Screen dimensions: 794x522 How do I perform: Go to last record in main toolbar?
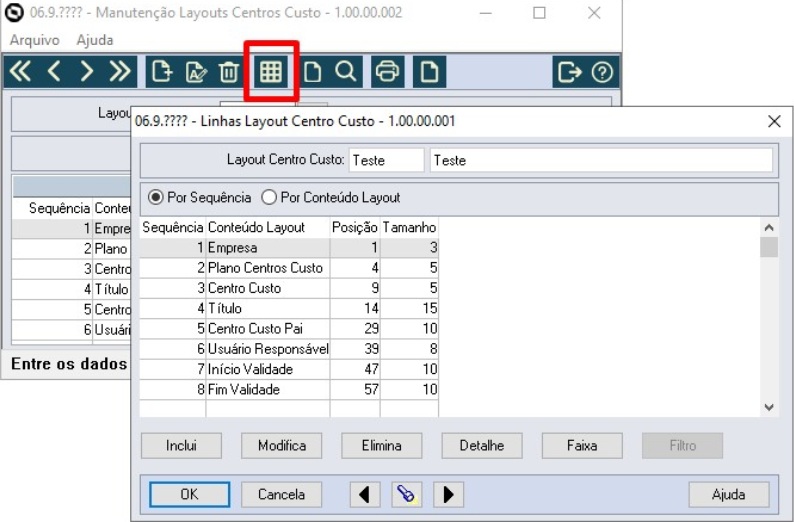[x=120, y=71]
